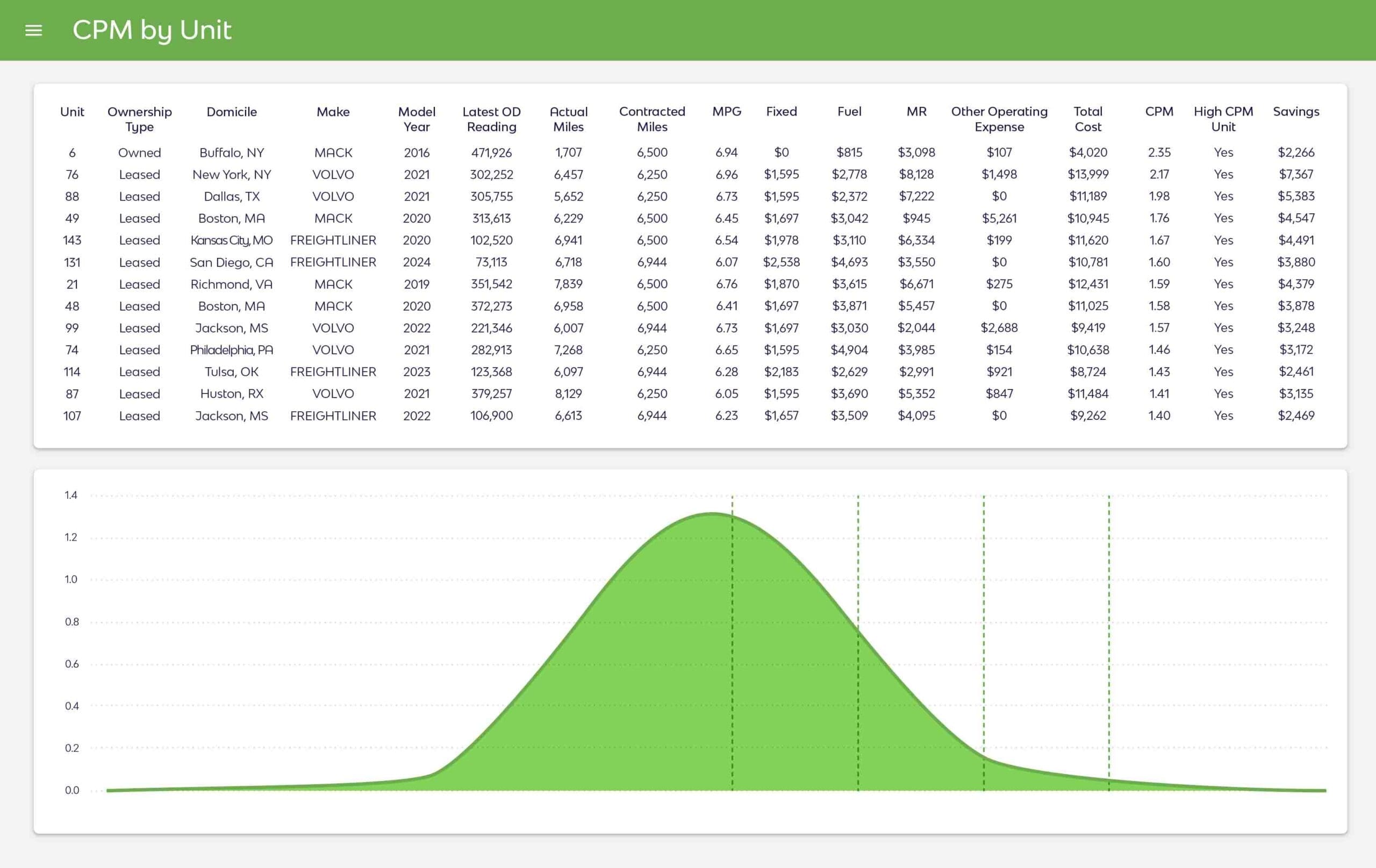Click the Latest OD Reading header
This screenshot has height=868, width=1376.
(491, 119)
